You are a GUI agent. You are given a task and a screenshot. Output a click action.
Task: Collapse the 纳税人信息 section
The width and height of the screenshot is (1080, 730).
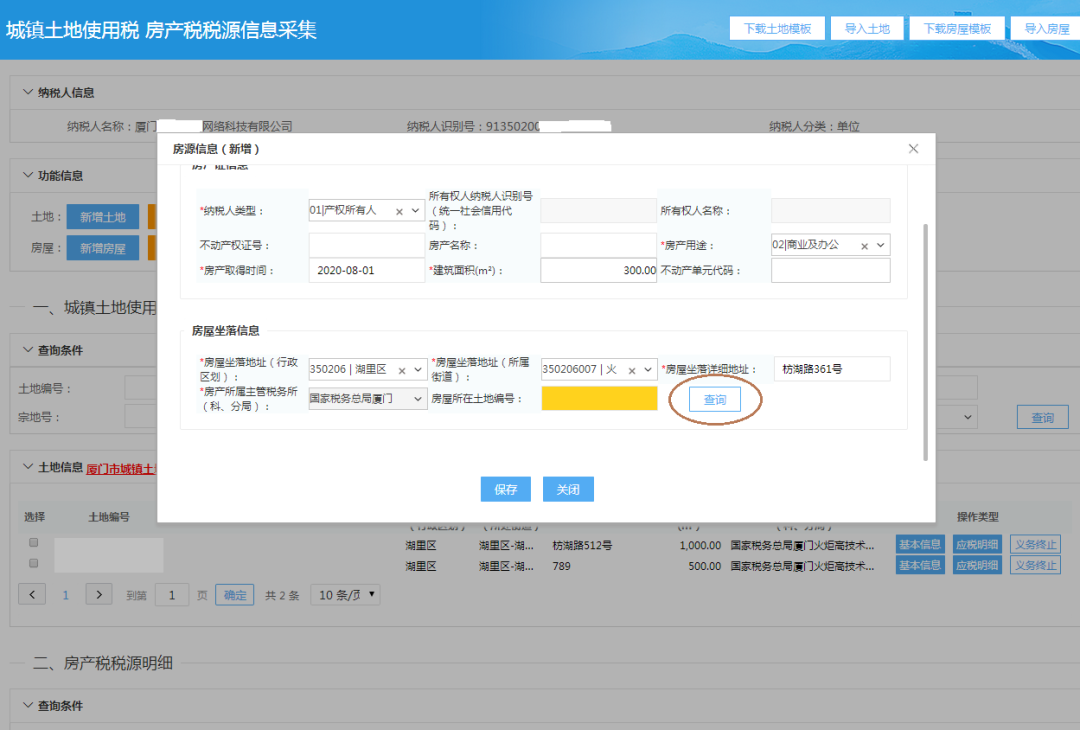tap(27, 90)
